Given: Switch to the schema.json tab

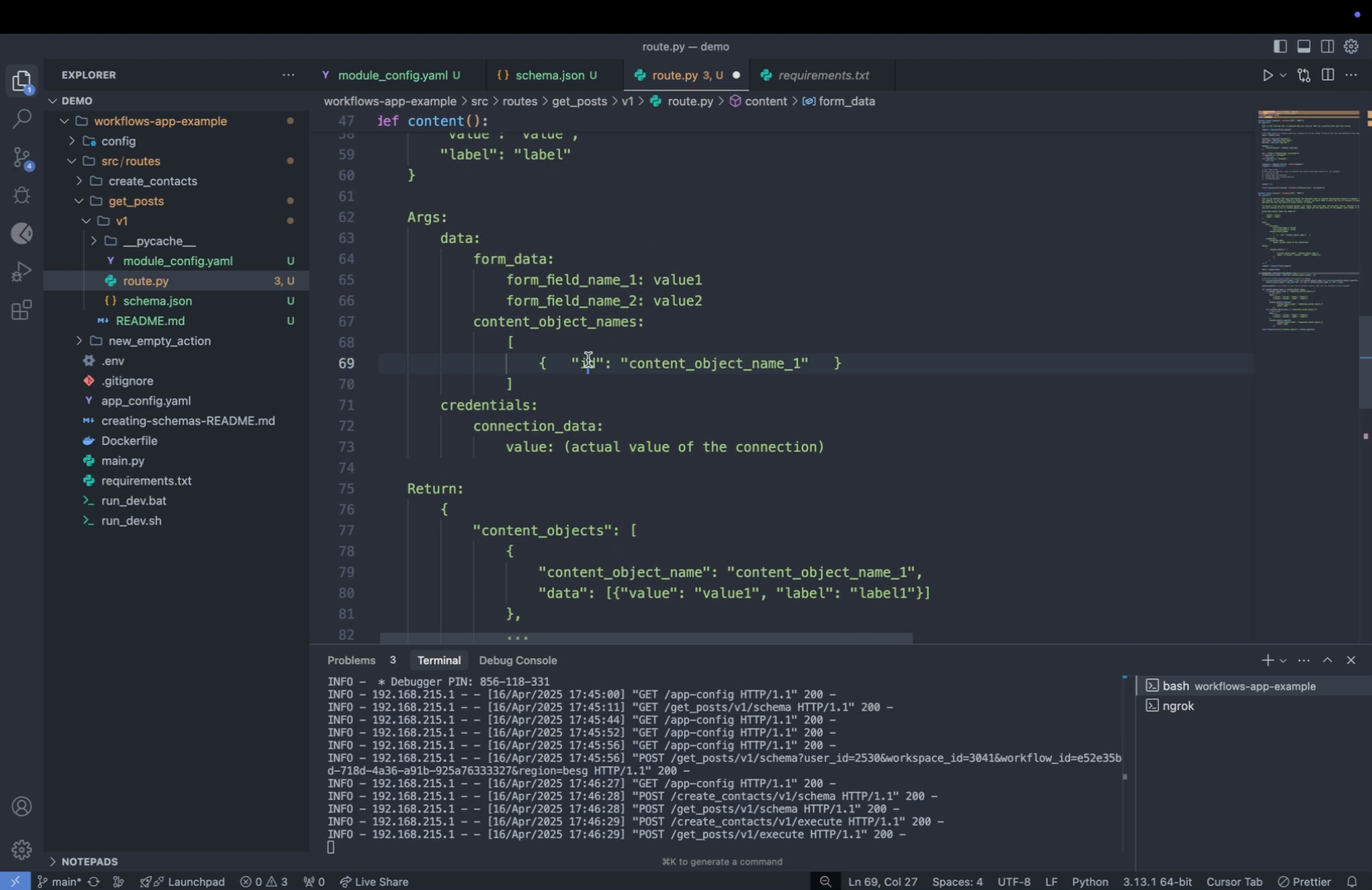Looking at the screenshot, I should click(549, 75).
